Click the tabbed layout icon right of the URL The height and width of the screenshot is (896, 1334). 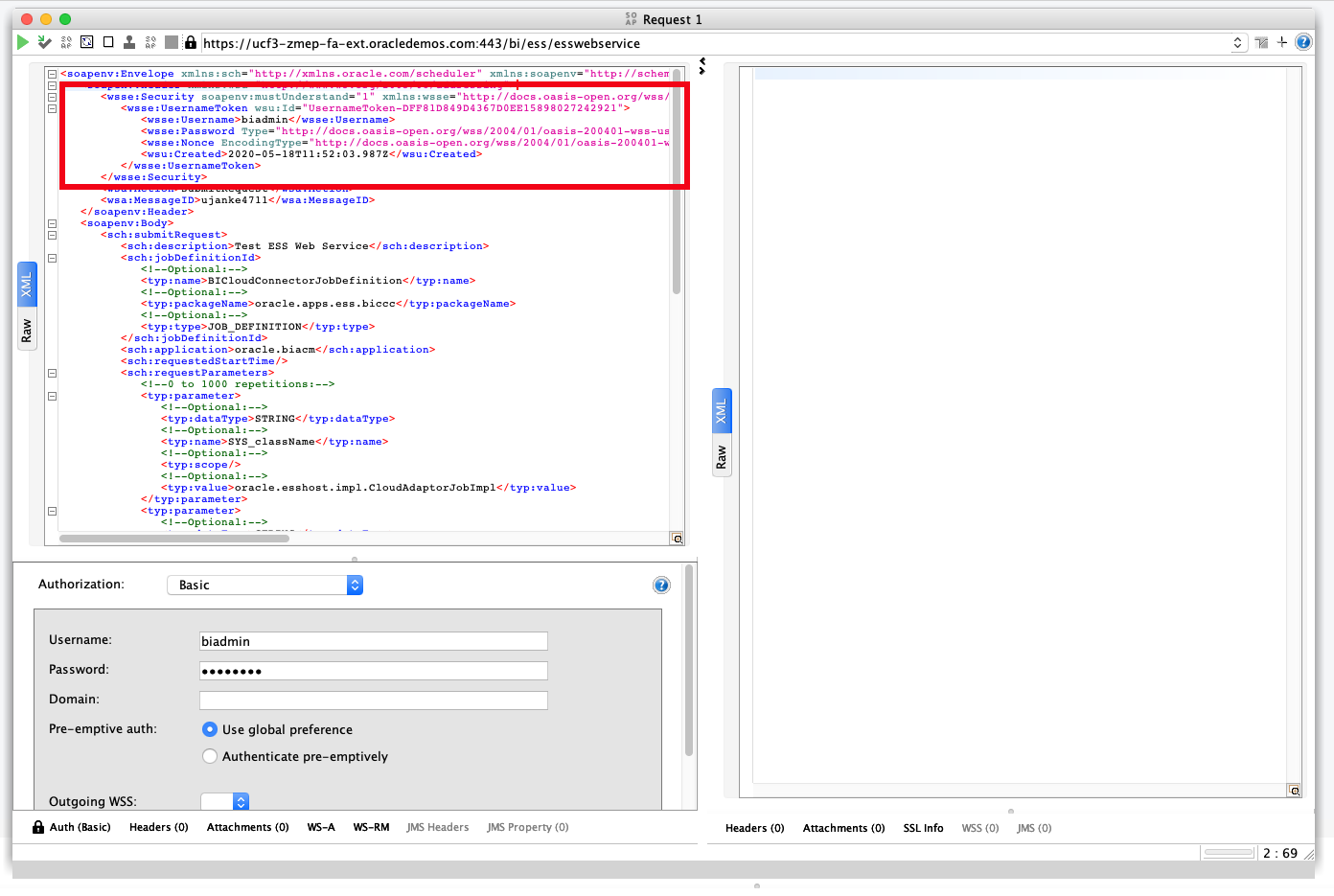point(1261,42)
